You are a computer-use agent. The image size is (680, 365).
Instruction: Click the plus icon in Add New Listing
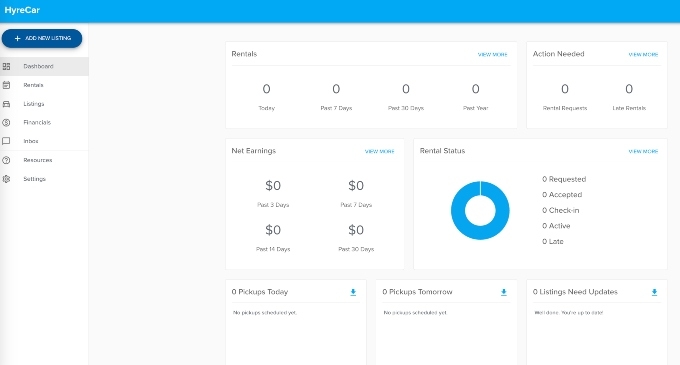pos(17,38)
